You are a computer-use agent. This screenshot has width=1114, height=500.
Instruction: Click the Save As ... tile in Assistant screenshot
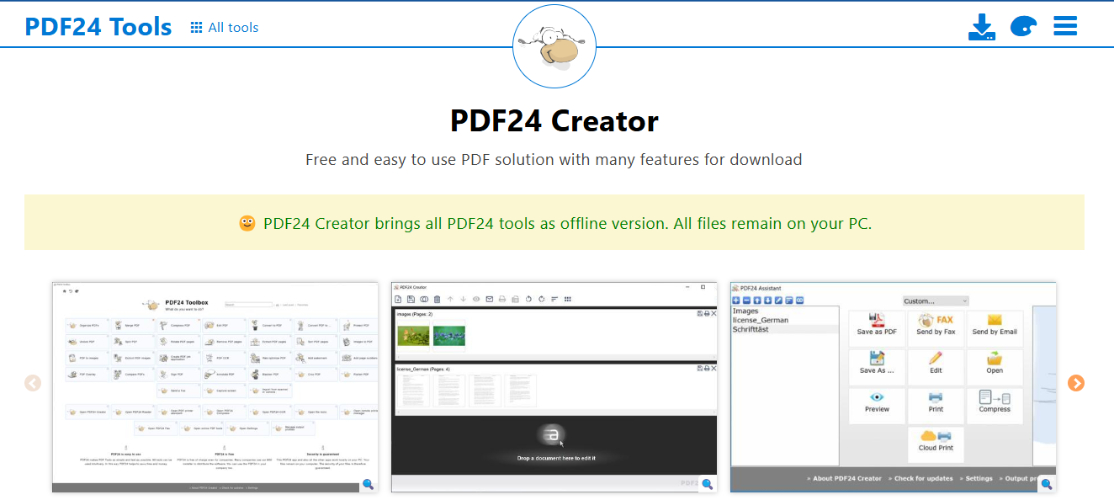[877, 367]
